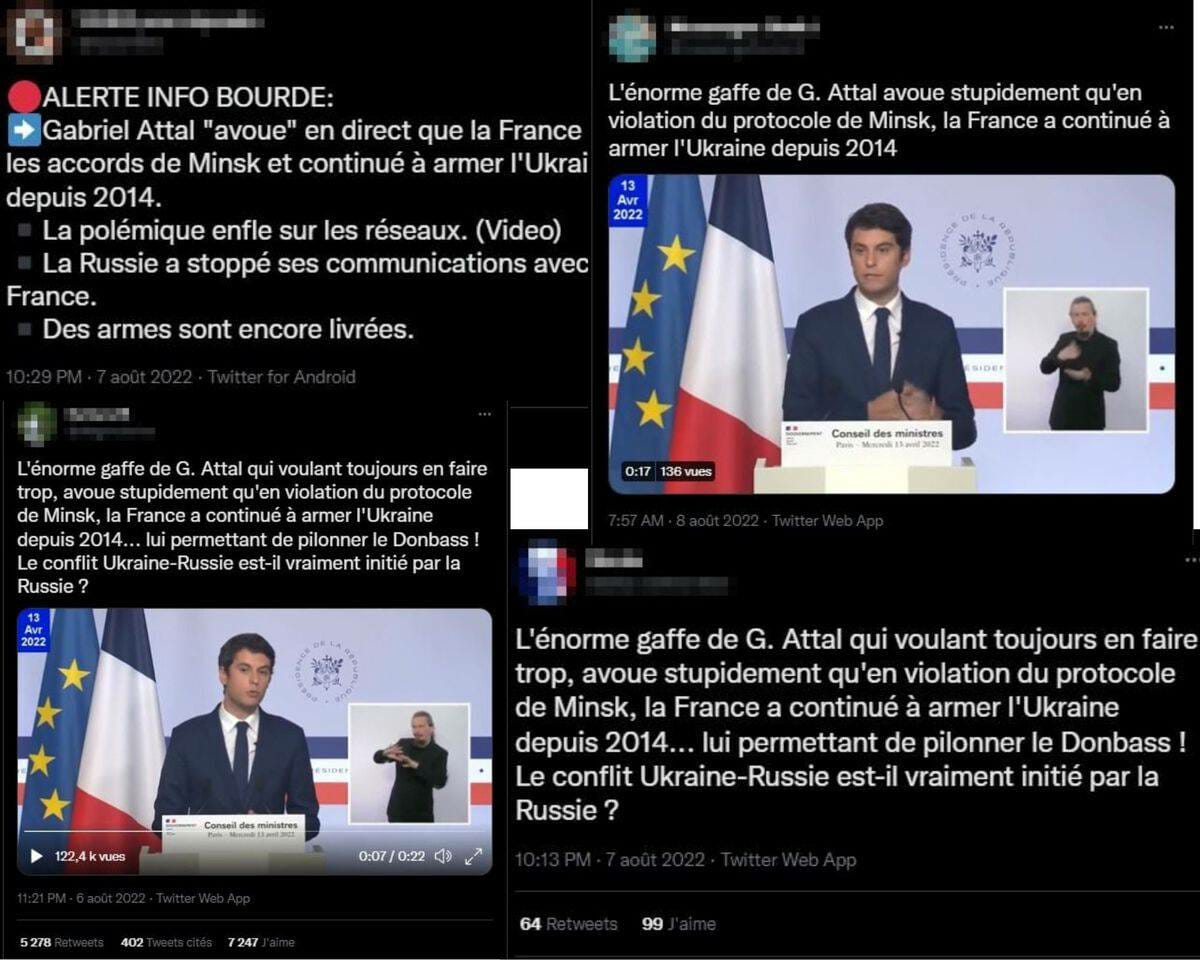The image size is (1200, 960).
Task: Open the three-dot menu on the top-right tweet
Action: [1166, 27]
